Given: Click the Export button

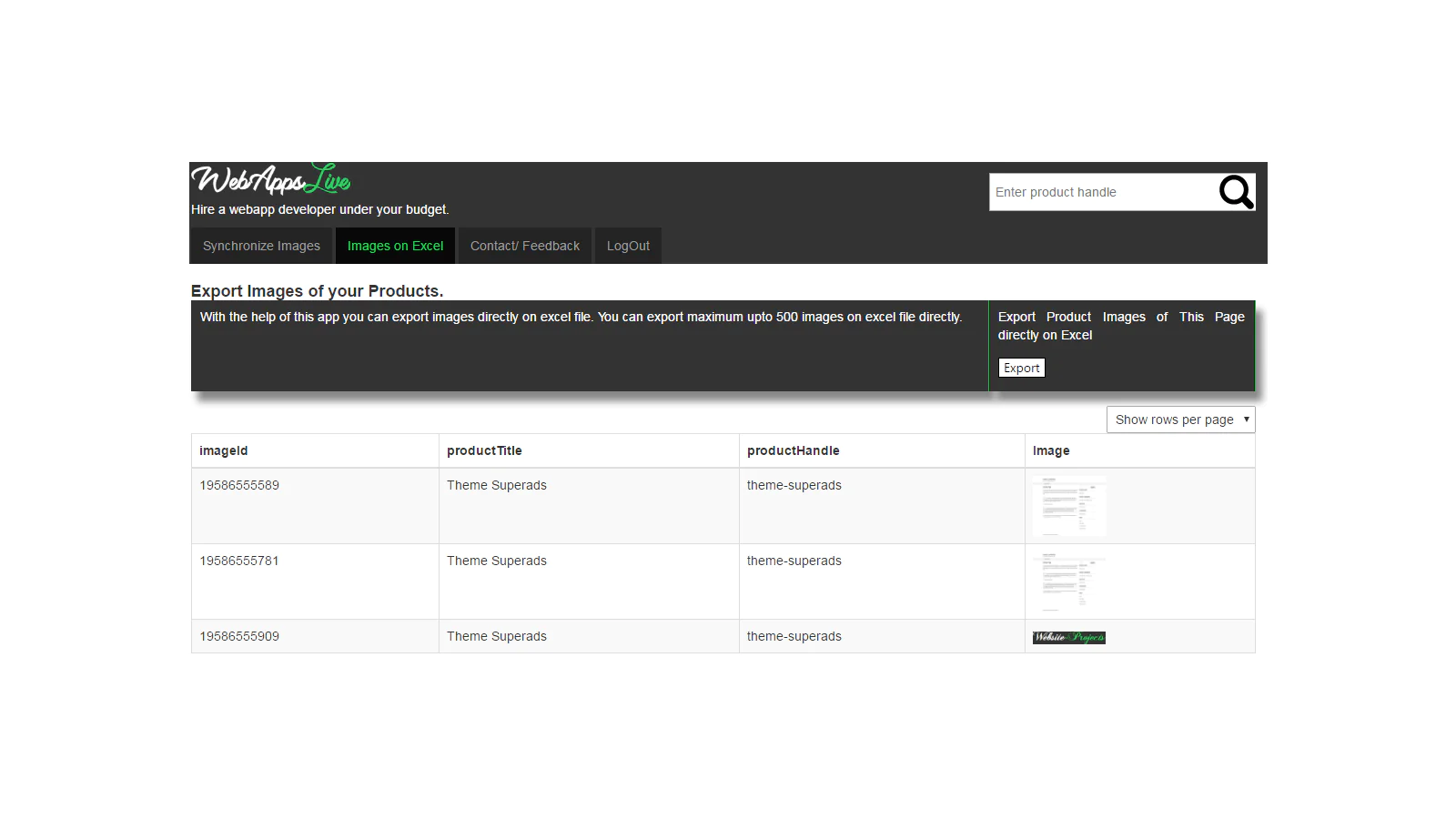Looking at the screenshot, I should click(x=1021, y=368).
